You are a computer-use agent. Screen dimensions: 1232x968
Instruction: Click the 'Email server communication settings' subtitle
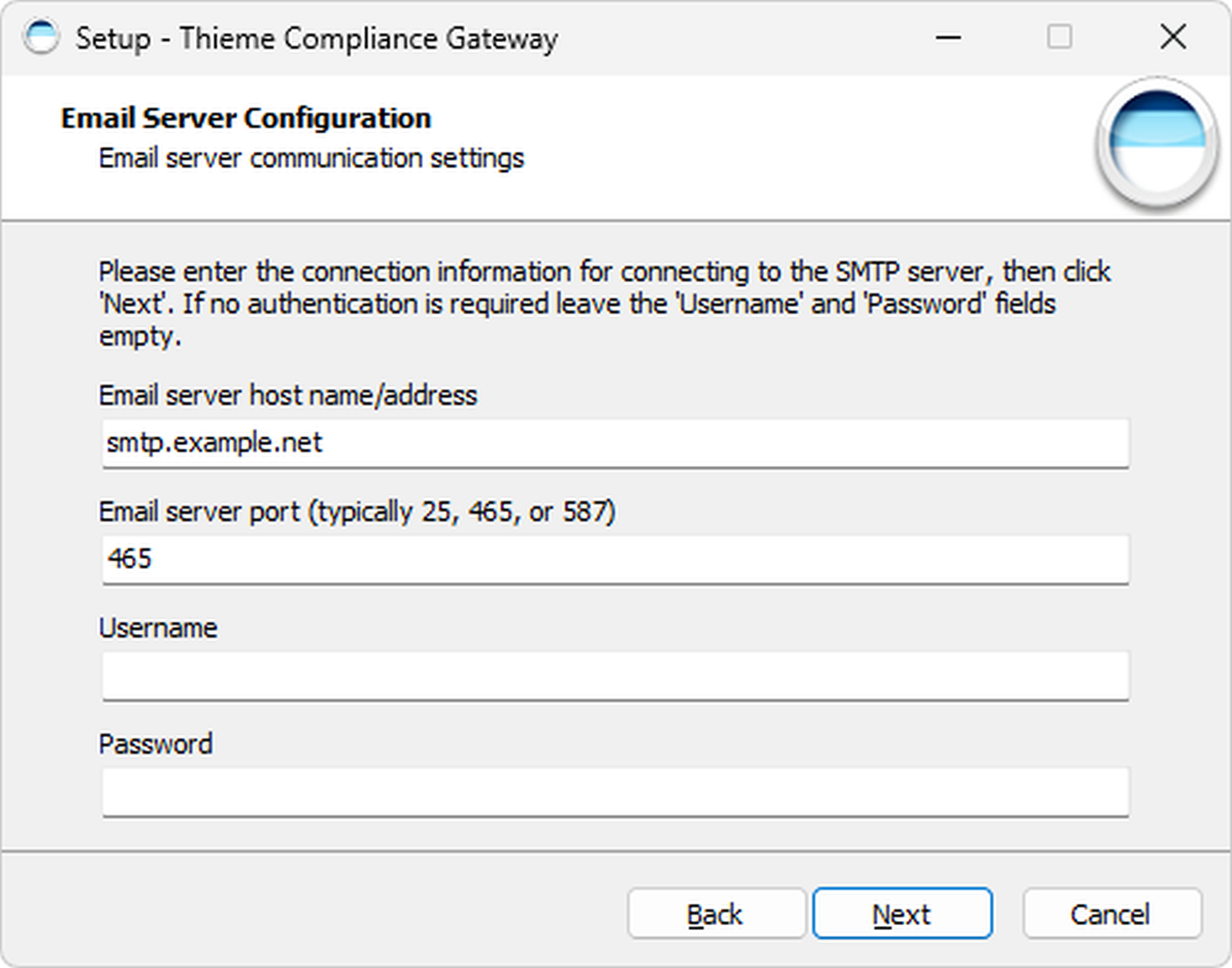[x=311, y=158]
